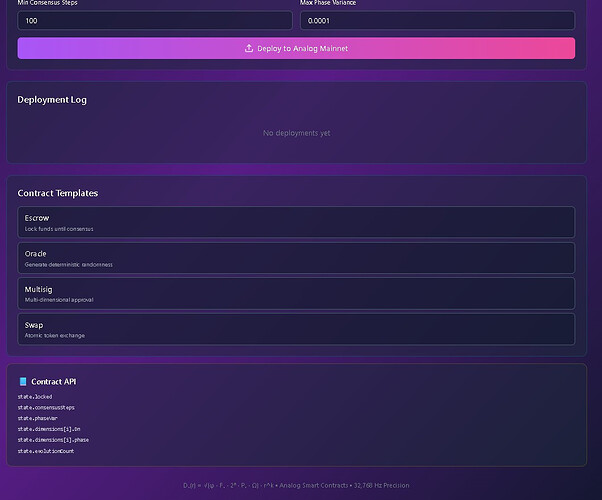Choose the Oracle contract template

point(296,258)
